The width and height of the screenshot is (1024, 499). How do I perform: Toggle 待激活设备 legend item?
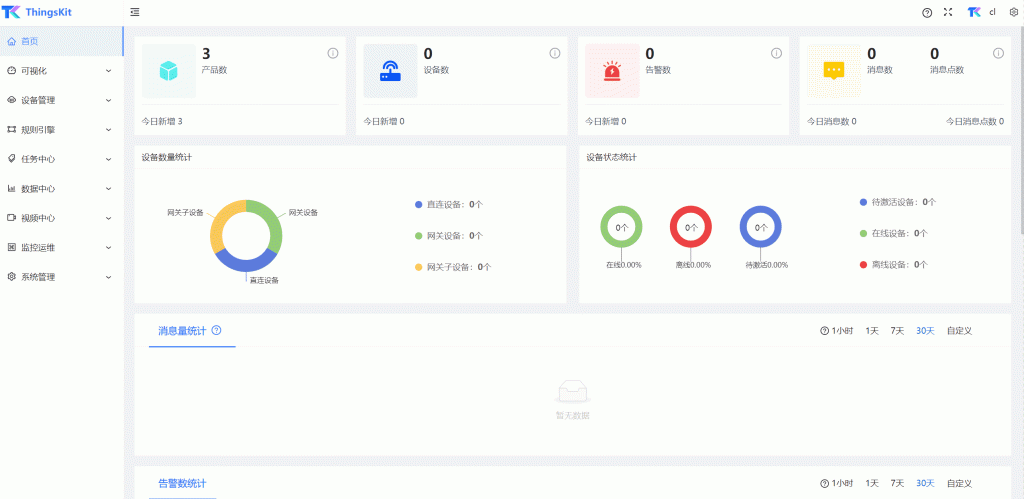coord(898,202)
